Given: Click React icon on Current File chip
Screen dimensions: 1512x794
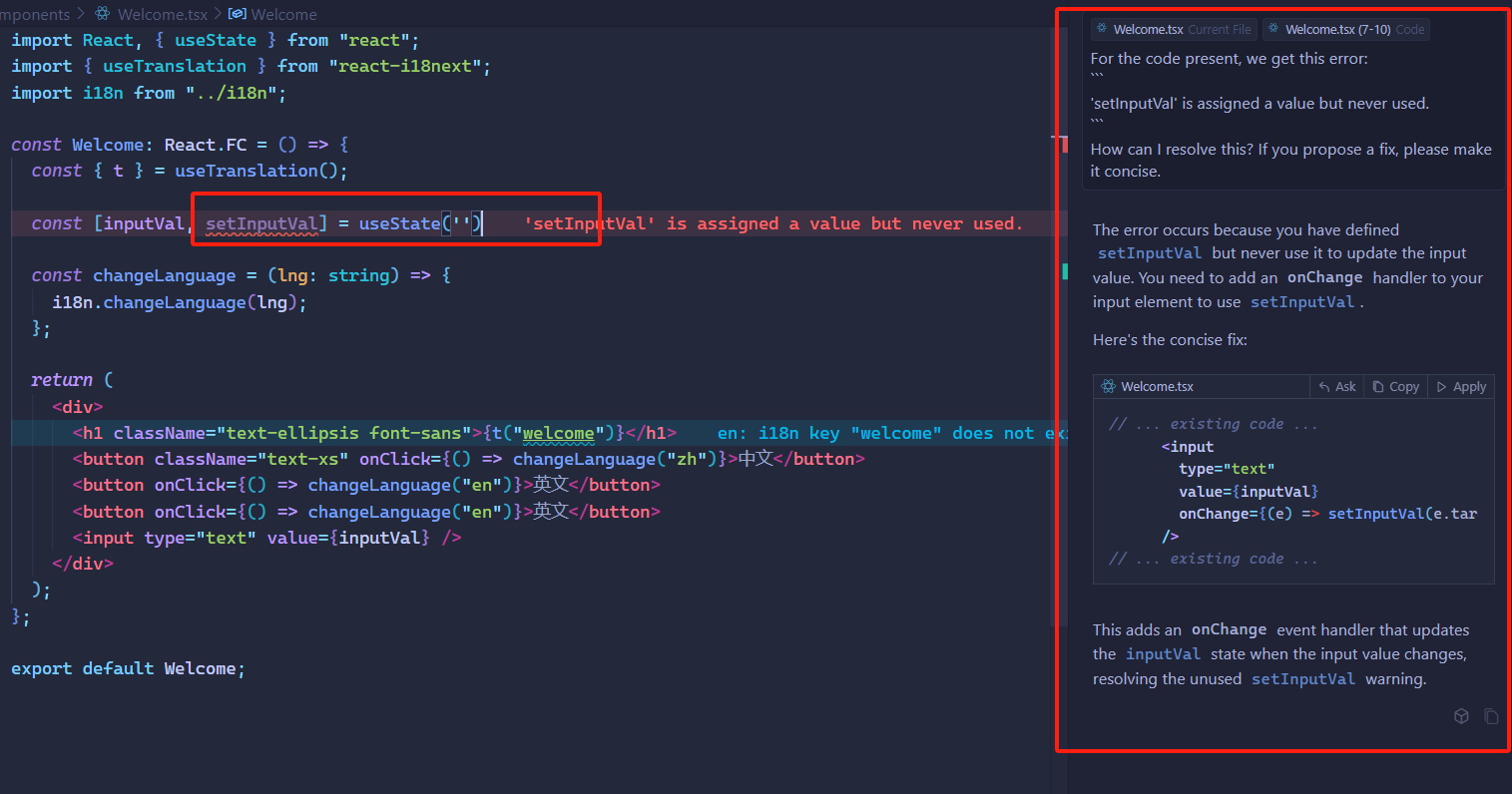Looking at the screenshot, I should click(x=1102, y=29).
